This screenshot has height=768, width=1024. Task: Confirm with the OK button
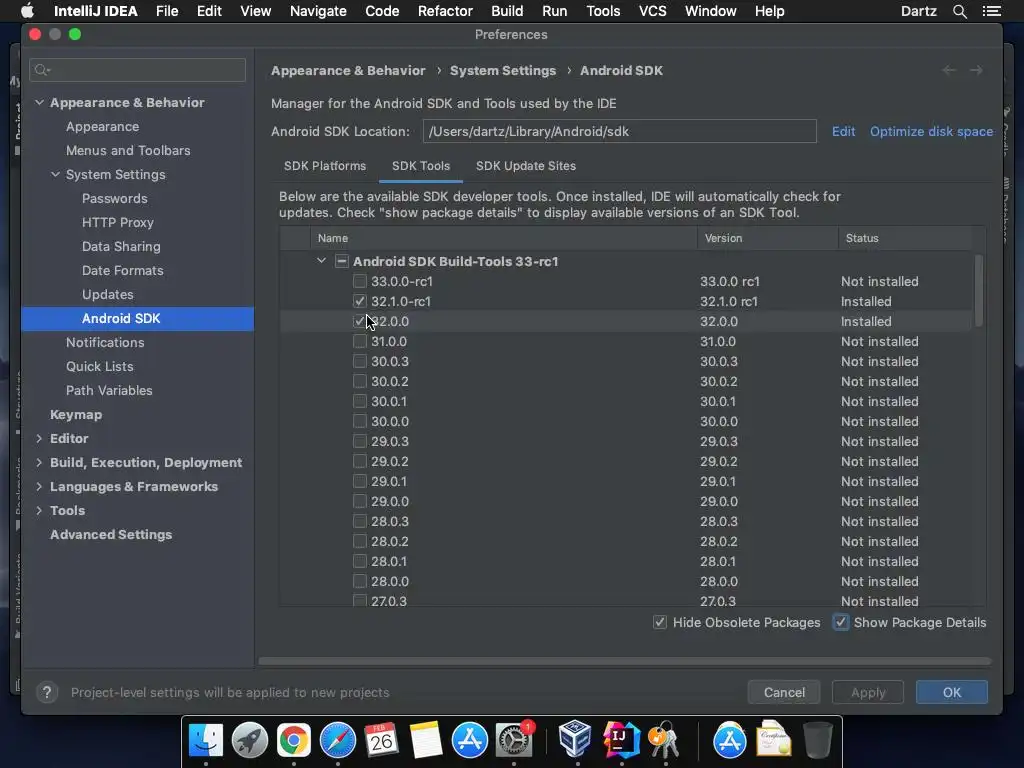tap(952, 692)
